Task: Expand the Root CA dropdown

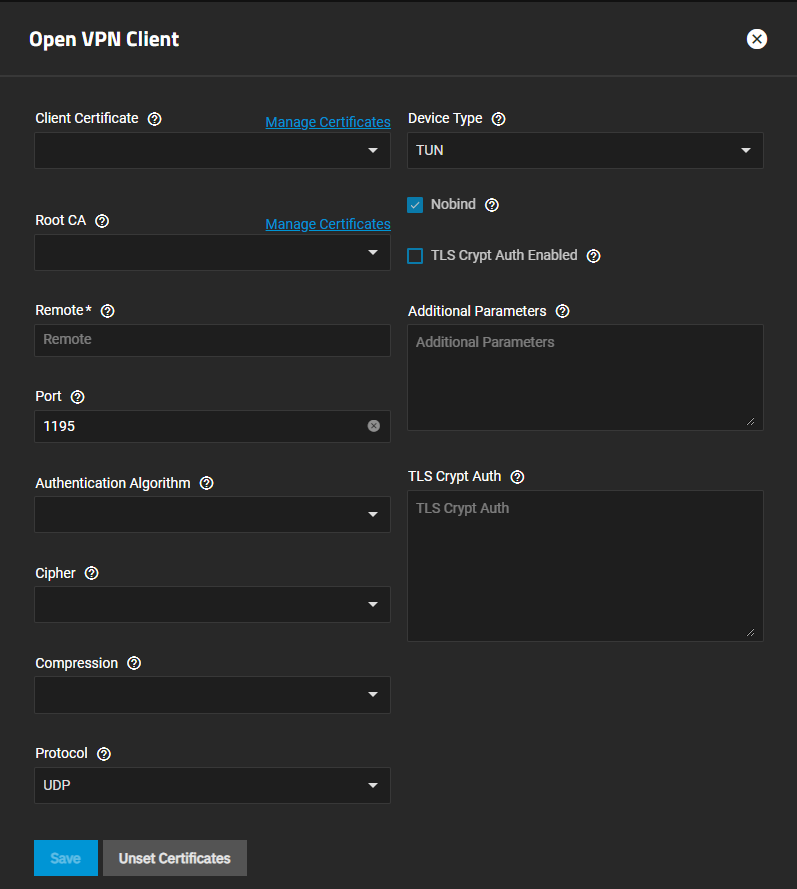Action: (x=213, y=252)
